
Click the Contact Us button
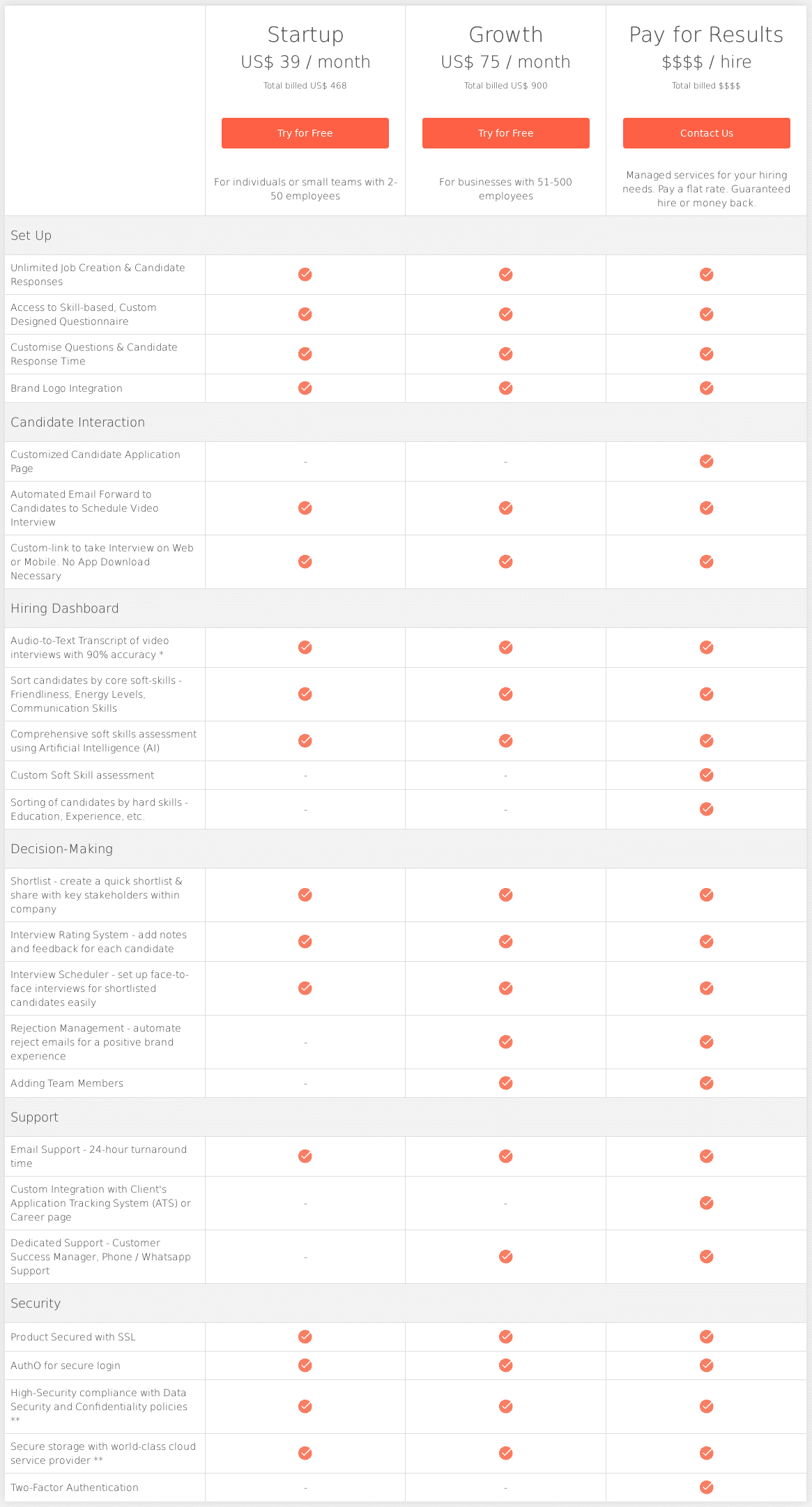[x=706, y=132]
